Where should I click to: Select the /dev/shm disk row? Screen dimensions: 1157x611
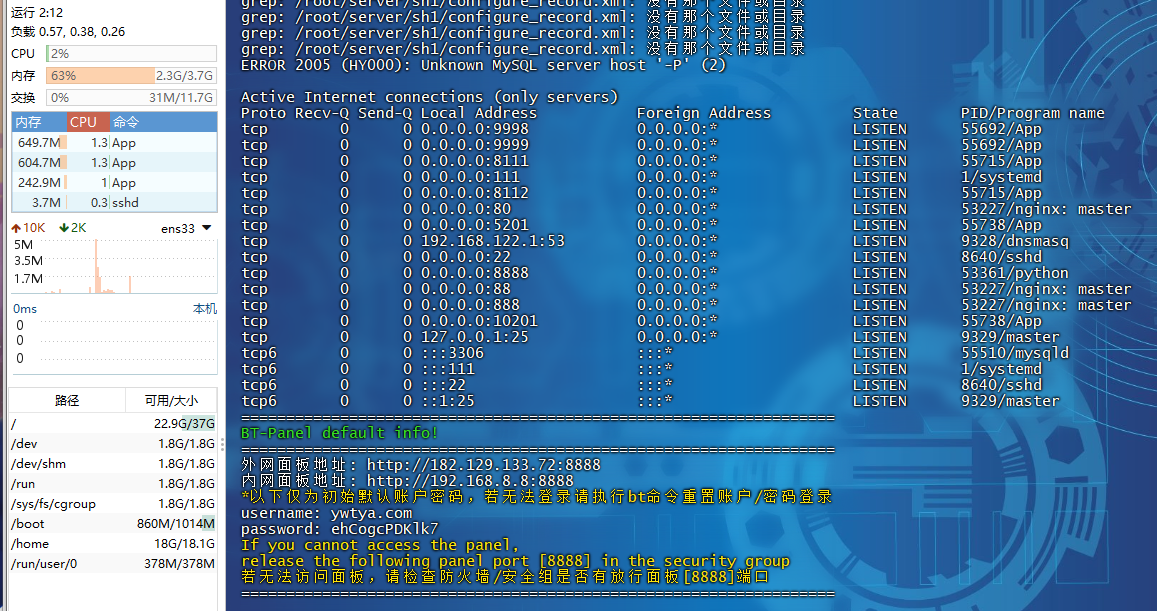(113, 463)
